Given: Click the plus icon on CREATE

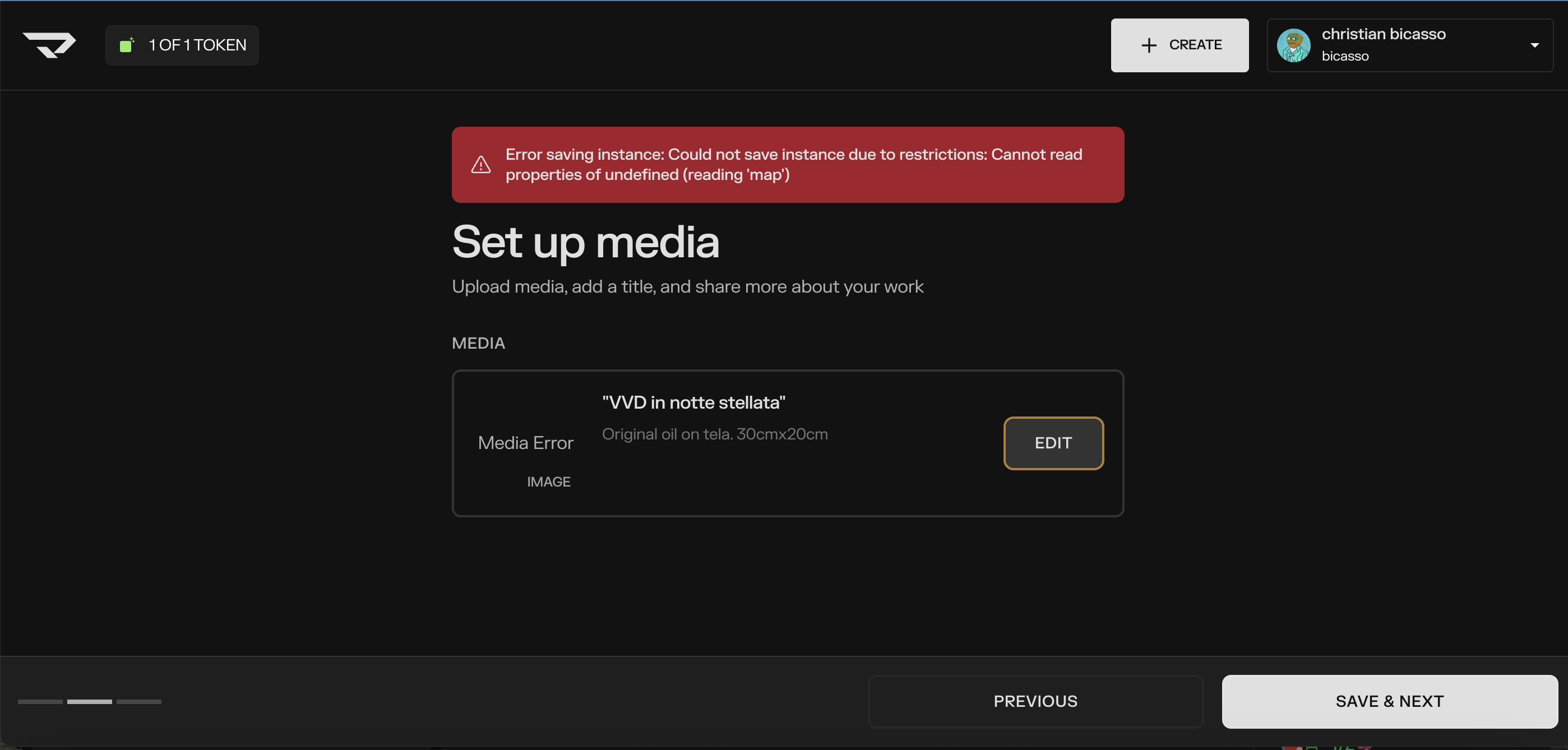Looking at the screenshot, I should [1149, 45].
